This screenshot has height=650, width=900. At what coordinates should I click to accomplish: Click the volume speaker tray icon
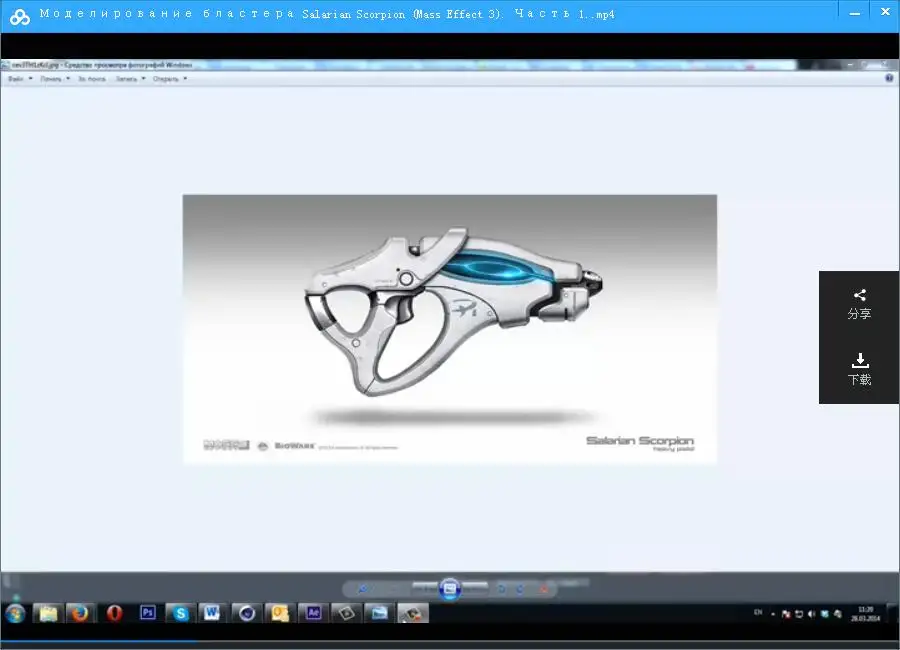point(812,614)
